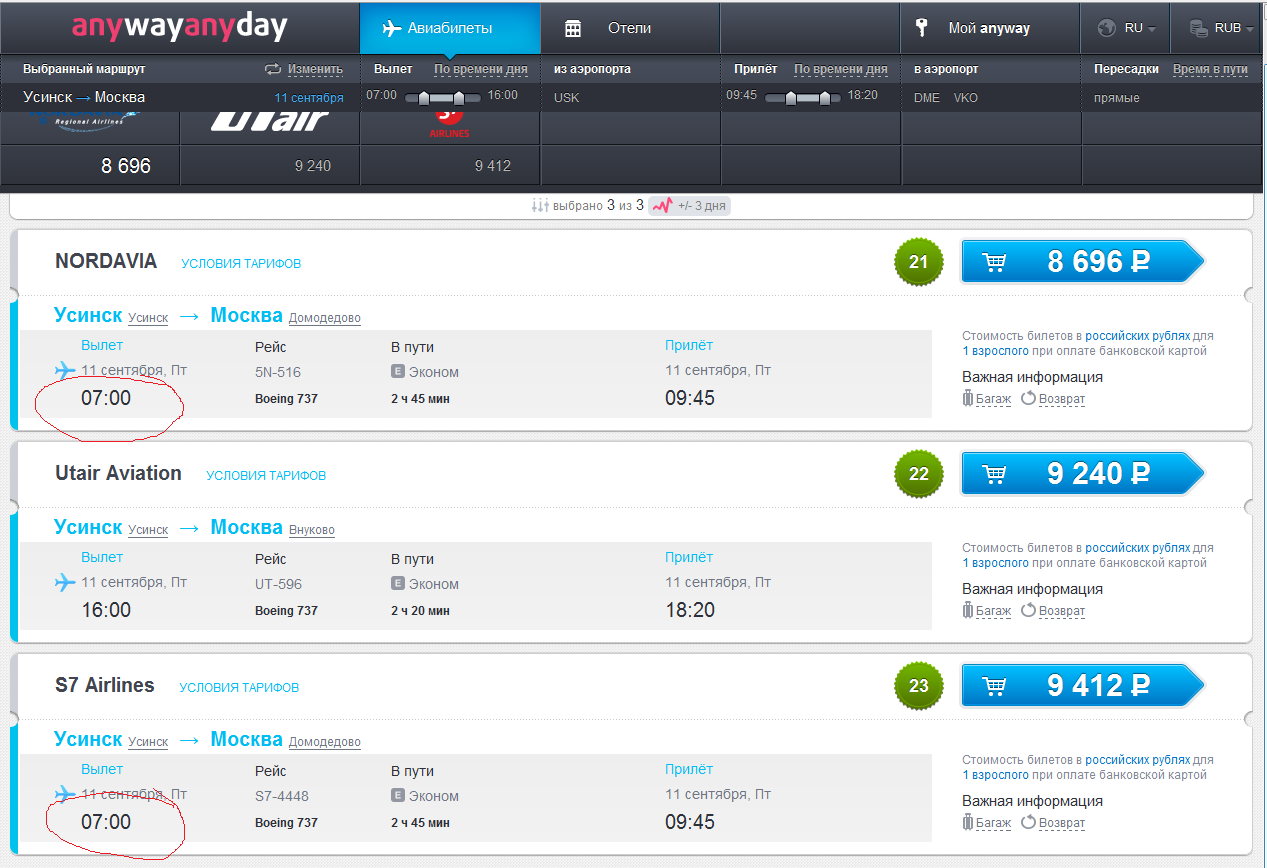Click Возврат link in Utair card
Image resolution: width=1267 pixels, height=868 pixels.
(1062, 611)
